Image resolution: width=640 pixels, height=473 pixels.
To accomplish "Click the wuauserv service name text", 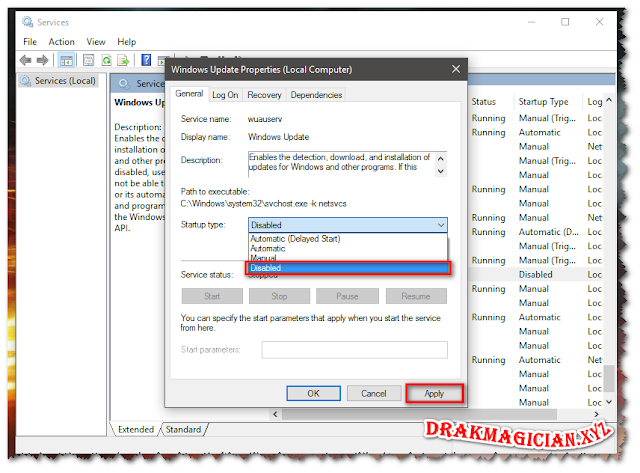I will click(264, 119).
